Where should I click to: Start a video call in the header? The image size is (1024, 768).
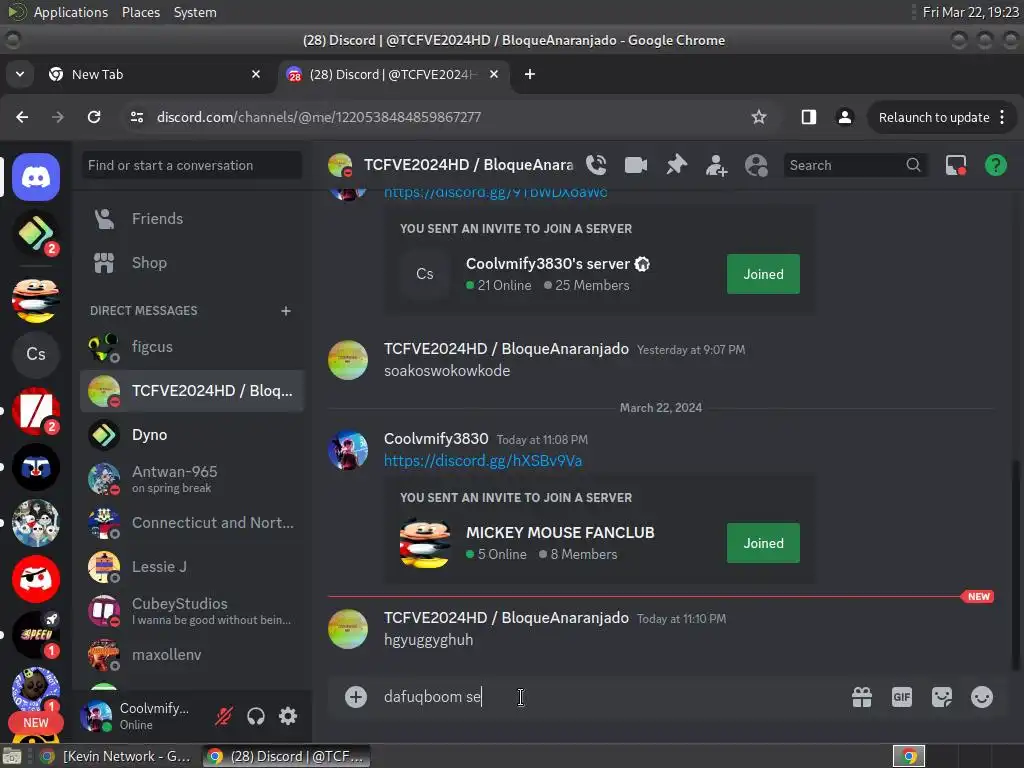pyautogui.click(x=635, y=165)
